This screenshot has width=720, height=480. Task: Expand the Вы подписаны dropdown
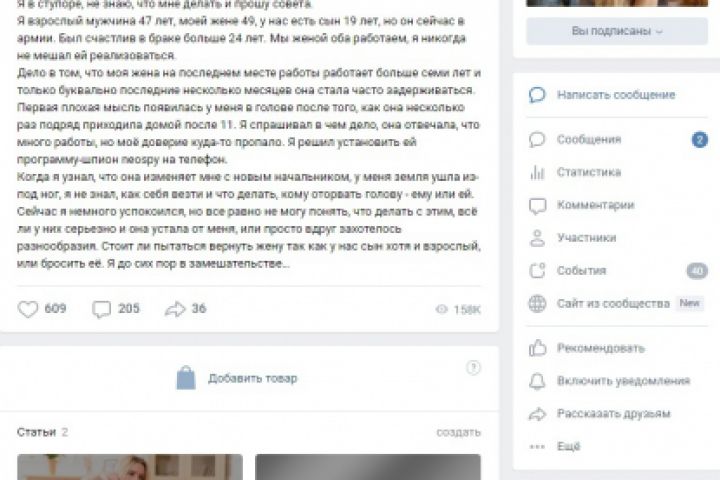click(x=617, y=31)
